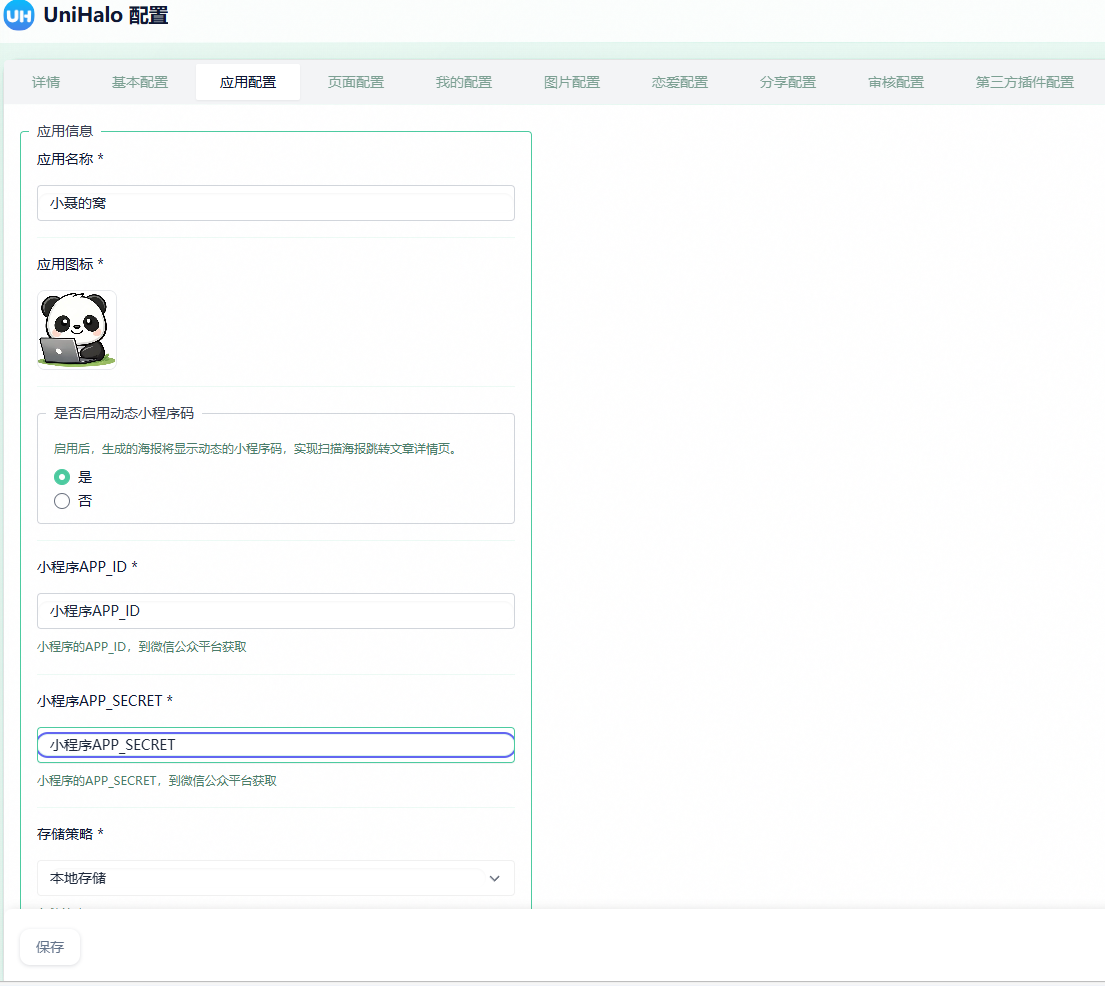Image resolution: width=1105 pixels, height=986 pixels.
Task: Focus the 小程序APP_SECRET input field
Action: pos(275,744)
